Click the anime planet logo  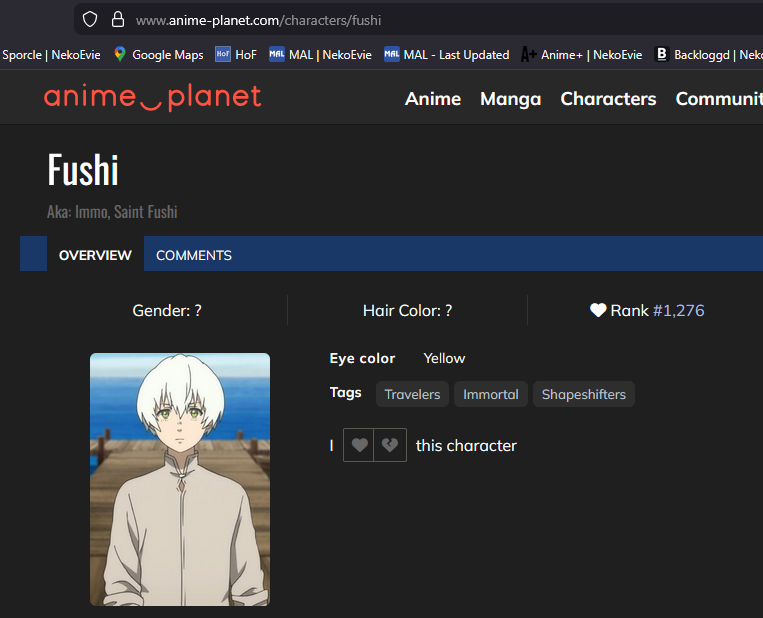coord(152,97)
